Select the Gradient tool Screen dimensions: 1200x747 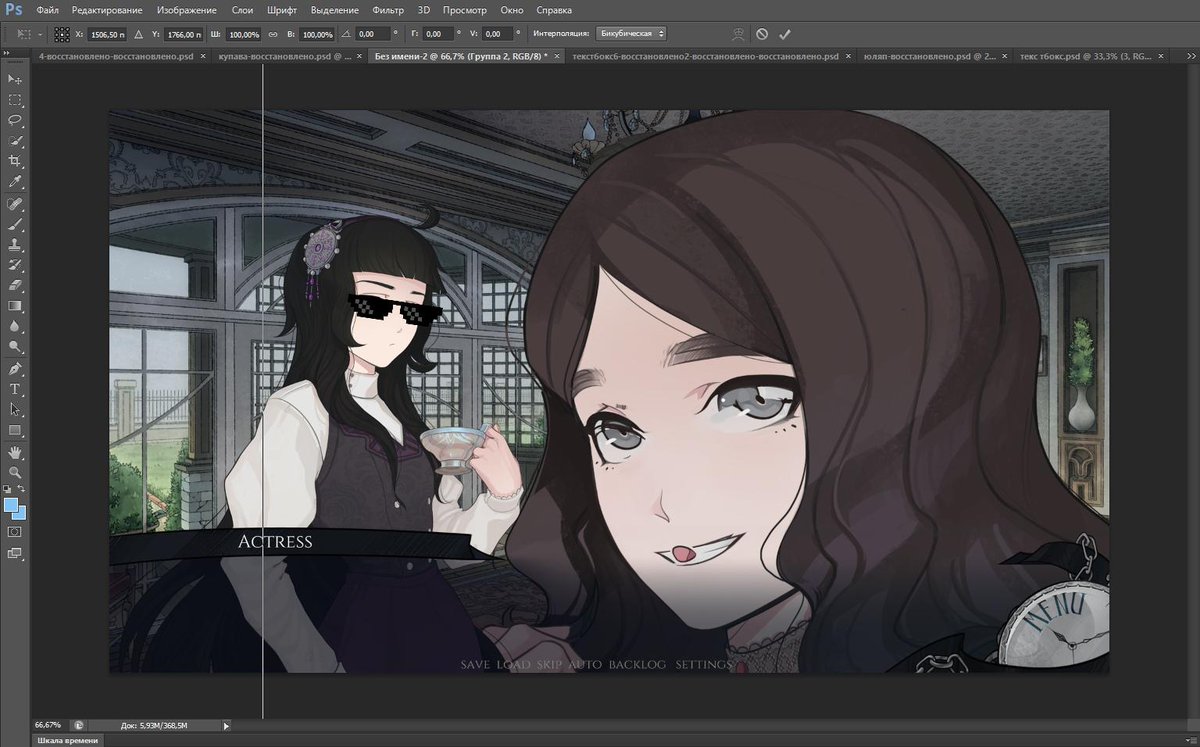coord(15,305)
